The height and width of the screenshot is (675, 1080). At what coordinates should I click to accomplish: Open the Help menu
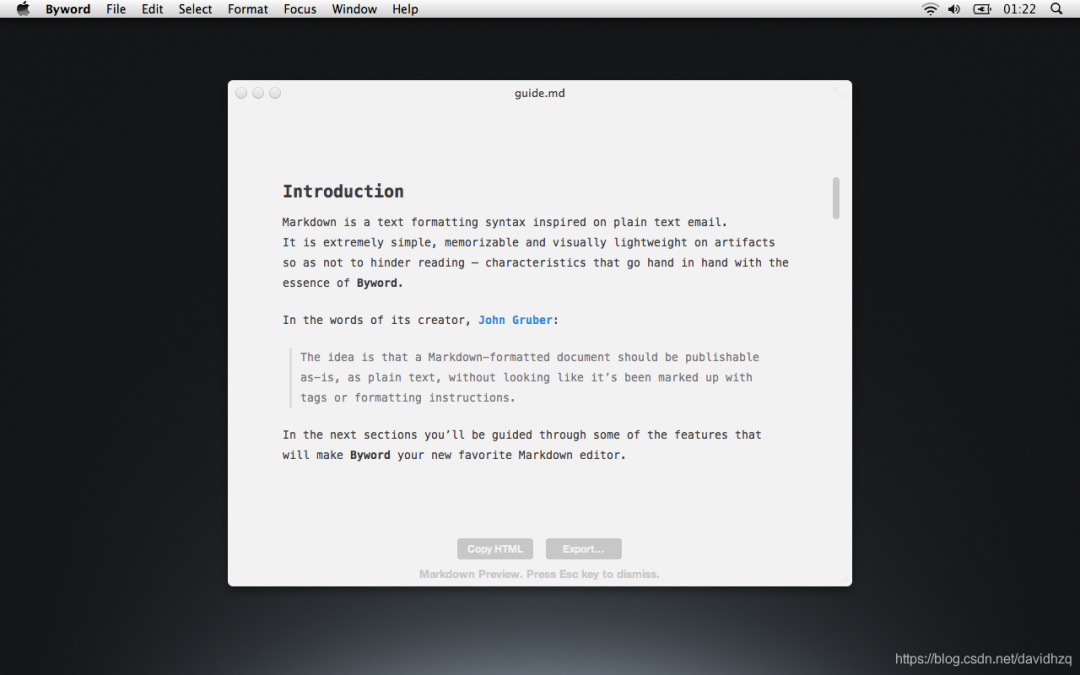[405, 9]
